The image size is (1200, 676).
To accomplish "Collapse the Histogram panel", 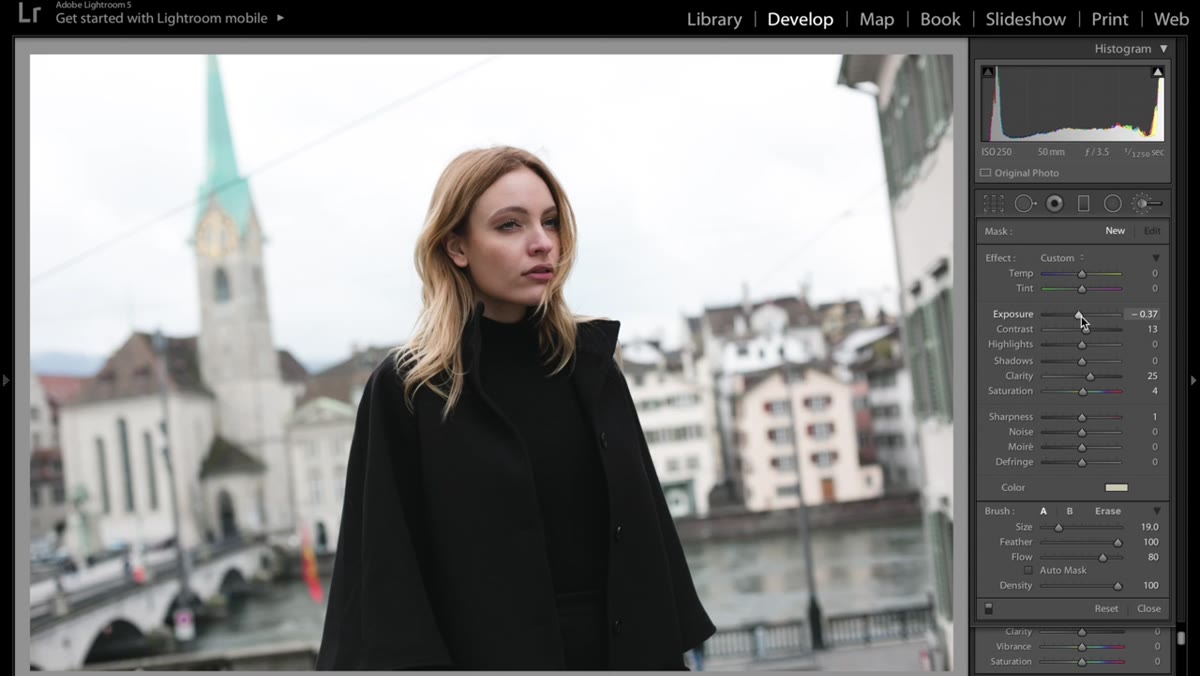I will [1163, 49].
